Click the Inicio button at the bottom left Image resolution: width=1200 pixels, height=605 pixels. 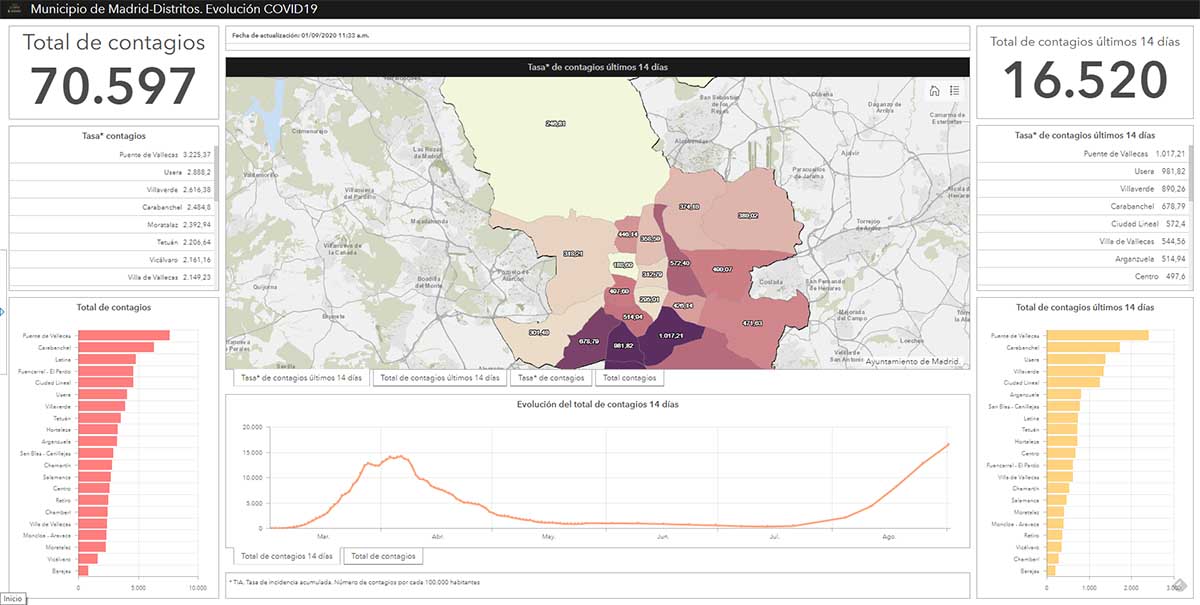(13, 598)
